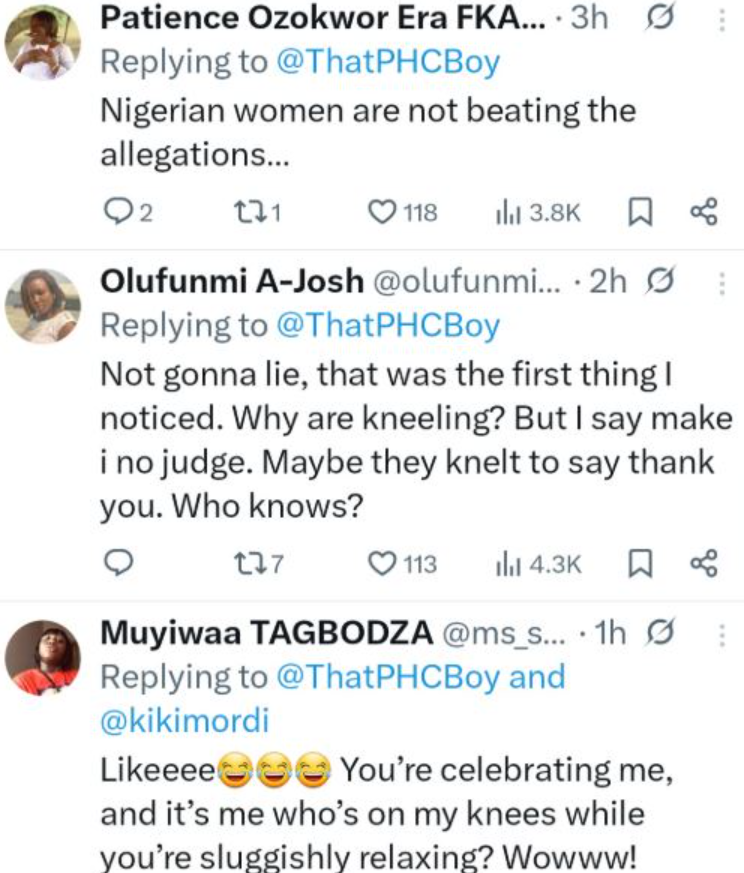This screenshot has height=873, width=744.
Task: Reply to Olufunmi A-Josh's tweet
Action: click(120, 564)
